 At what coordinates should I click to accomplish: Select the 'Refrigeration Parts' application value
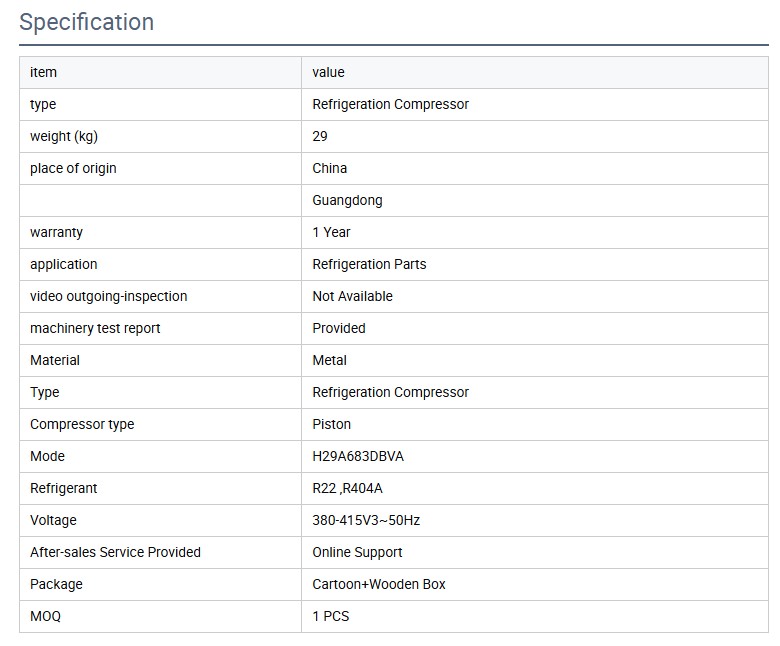tap(369, 264)
